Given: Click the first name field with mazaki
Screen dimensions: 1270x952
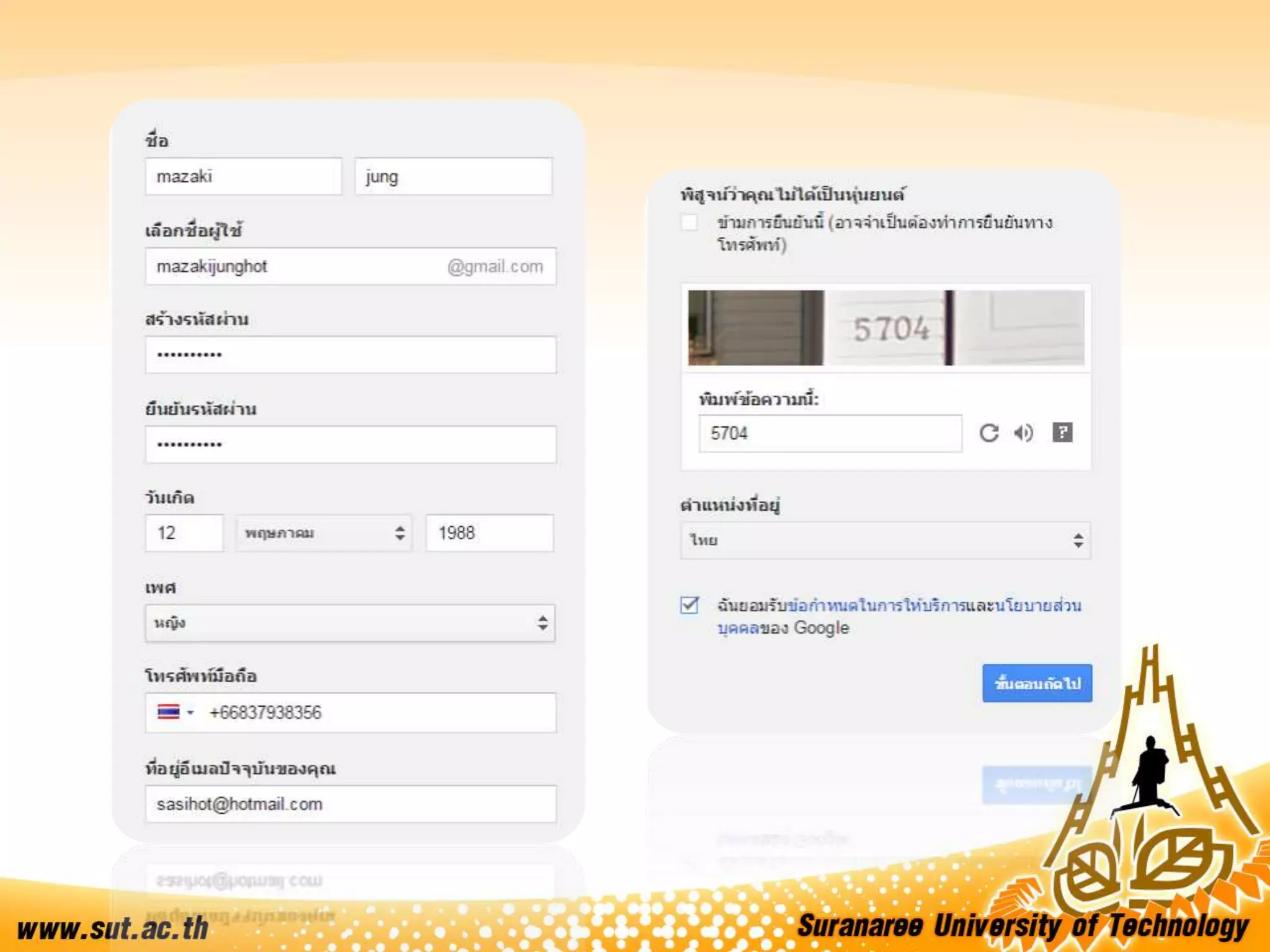Looking at the screenshot, I should (x=243, y=177).
